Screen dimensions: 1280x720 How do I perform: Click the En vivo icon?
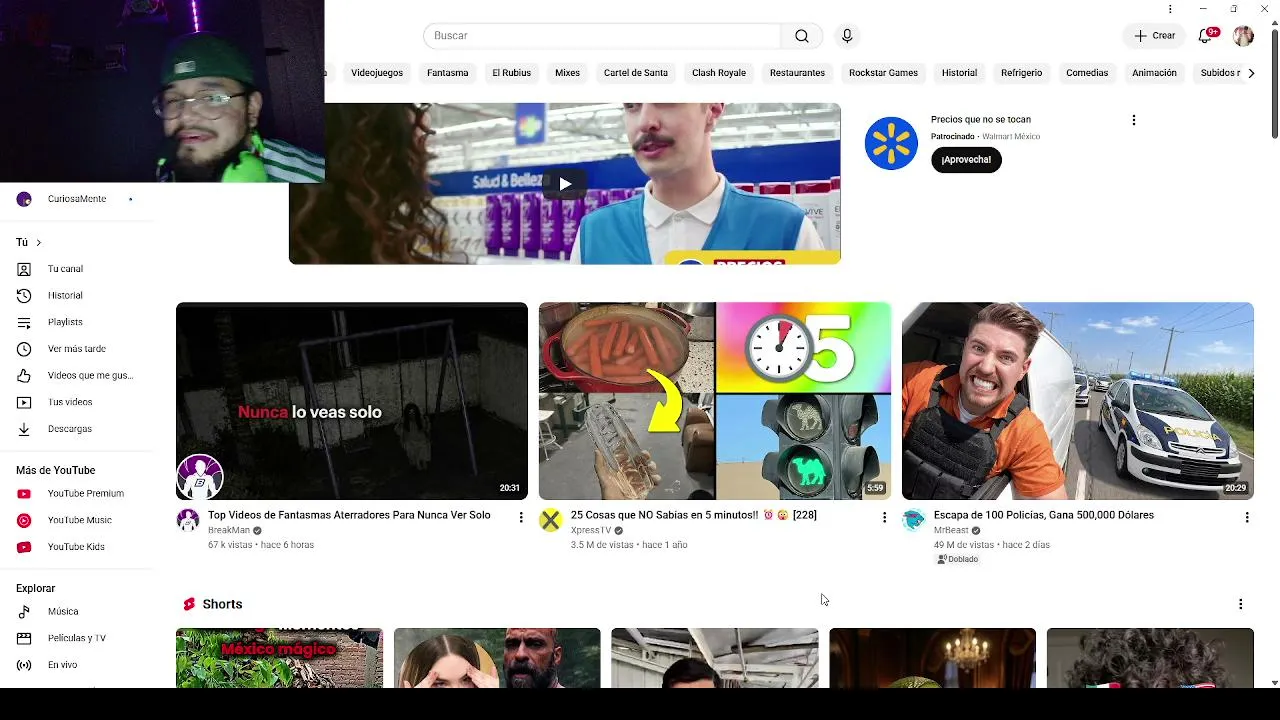tap(24, 665)
